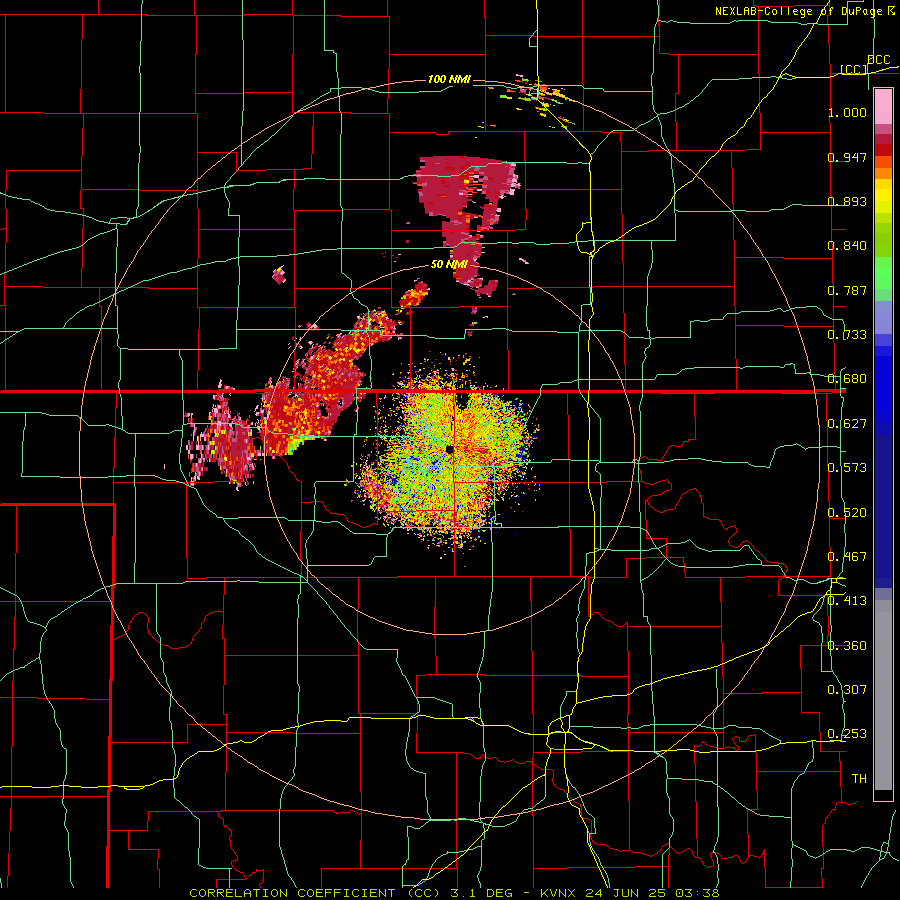Pick the bright green band on color bar
This screenshot has height=900, width=900.
(883, 273)
